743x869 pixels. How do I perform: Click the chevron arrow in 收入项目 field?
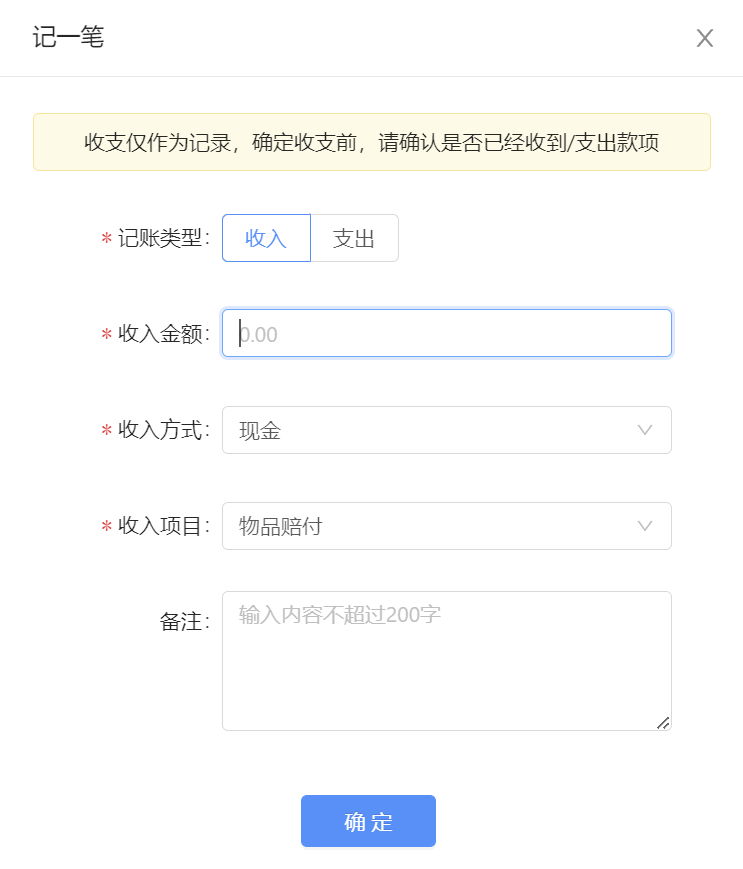[644, 526]
